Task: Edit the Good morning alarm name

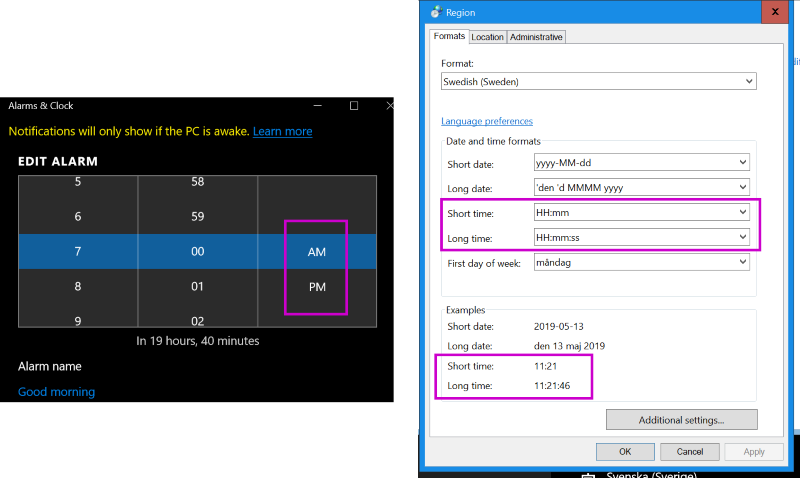Action: 56,392
